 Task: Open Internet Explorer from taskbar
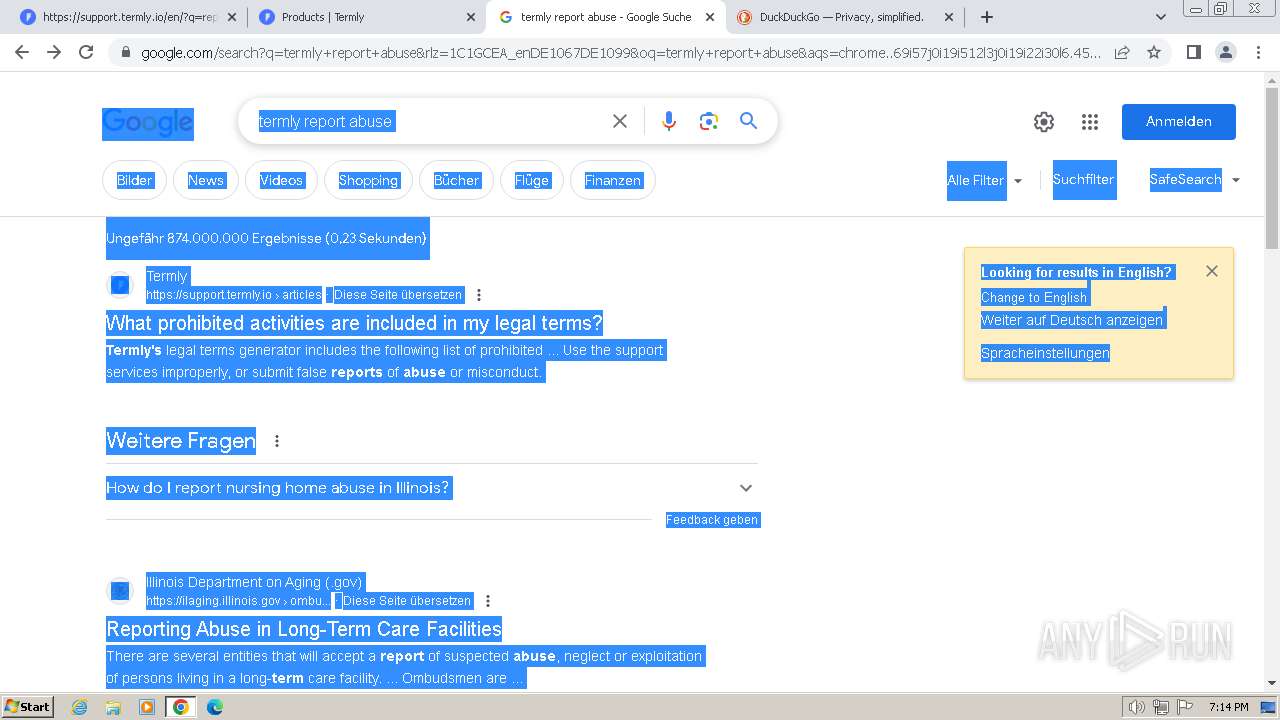click(80, 707)
